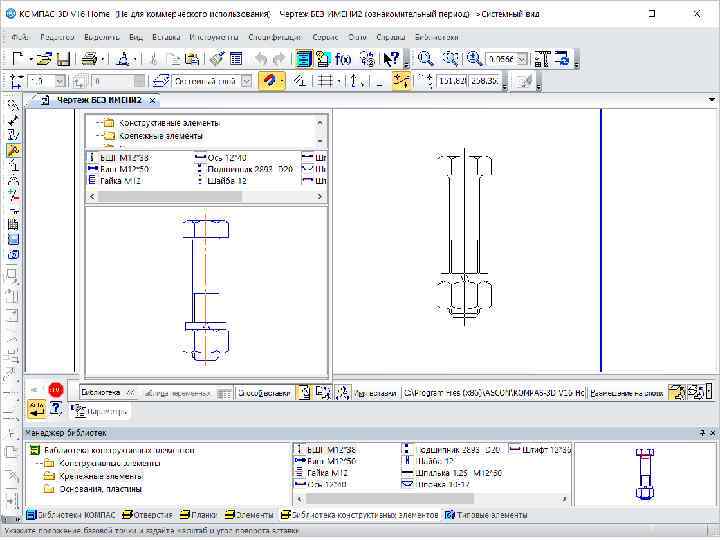Viewport: 720px width, 540px height.
Task: Click the red stop command button
Action: point(56,390)
